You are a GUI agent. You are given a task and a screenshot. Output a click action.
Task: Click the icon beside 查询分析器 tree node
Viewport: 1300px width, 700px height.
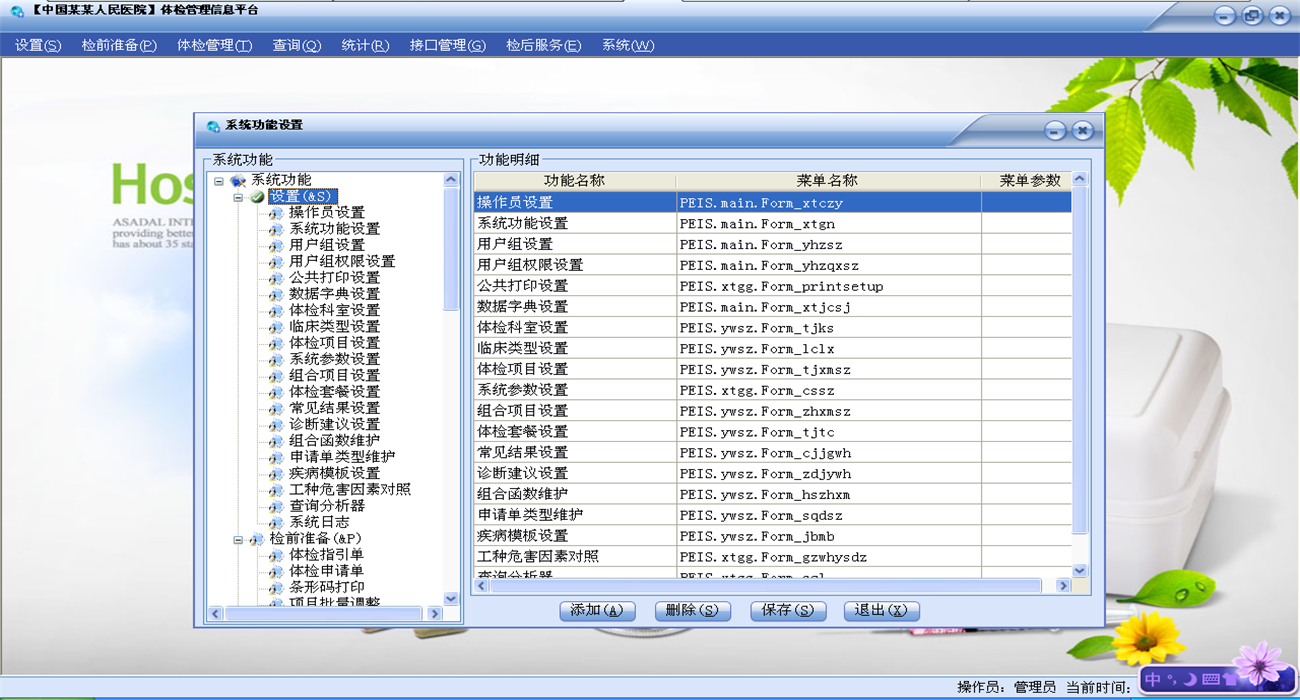point(276,506)
